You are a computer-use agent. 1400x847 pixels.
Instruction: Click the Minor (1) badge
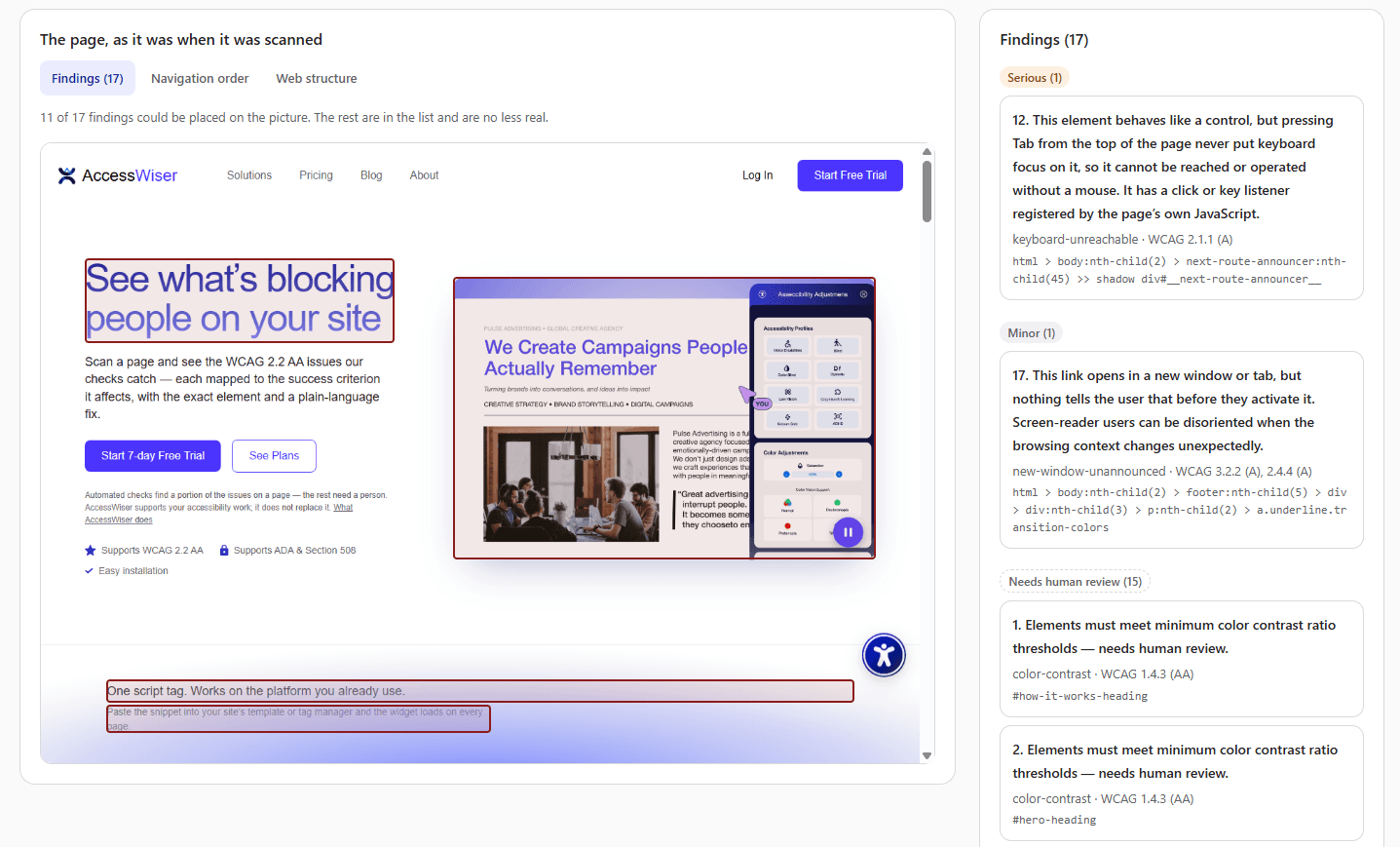[x=1031, y=333]
